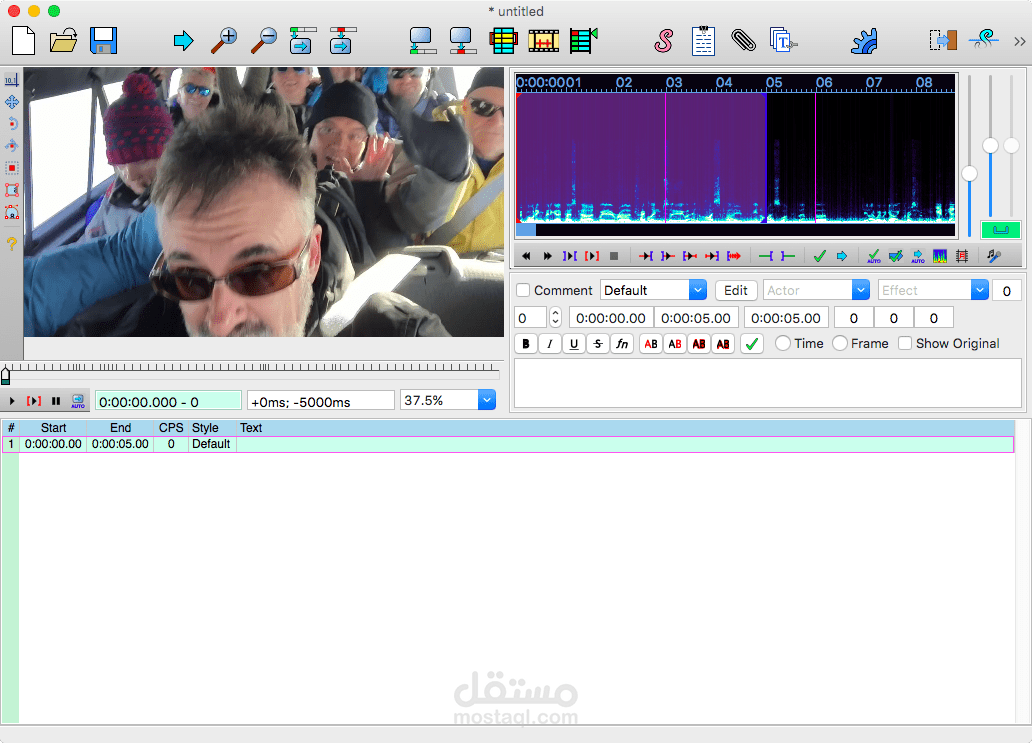Image resolution: width=1032 pixels, height=743 pixels.
Task: Toggle italic formatting button
Action: tap(550, 344)
